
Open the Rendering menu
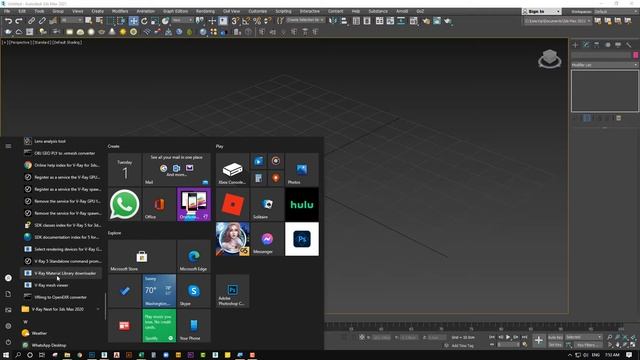[x=205, y=11]
